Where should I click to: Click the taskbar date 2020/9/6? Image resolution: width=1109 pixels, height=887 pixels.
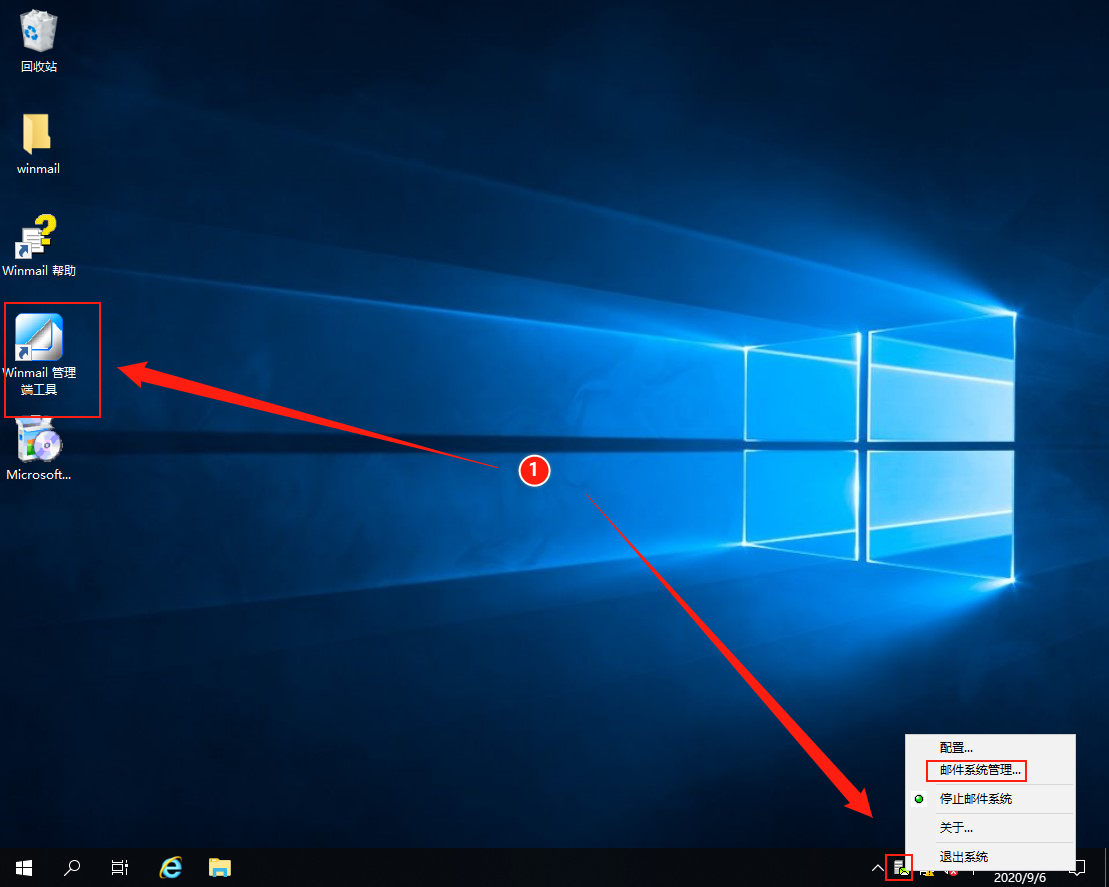[x=1019, y=878]
